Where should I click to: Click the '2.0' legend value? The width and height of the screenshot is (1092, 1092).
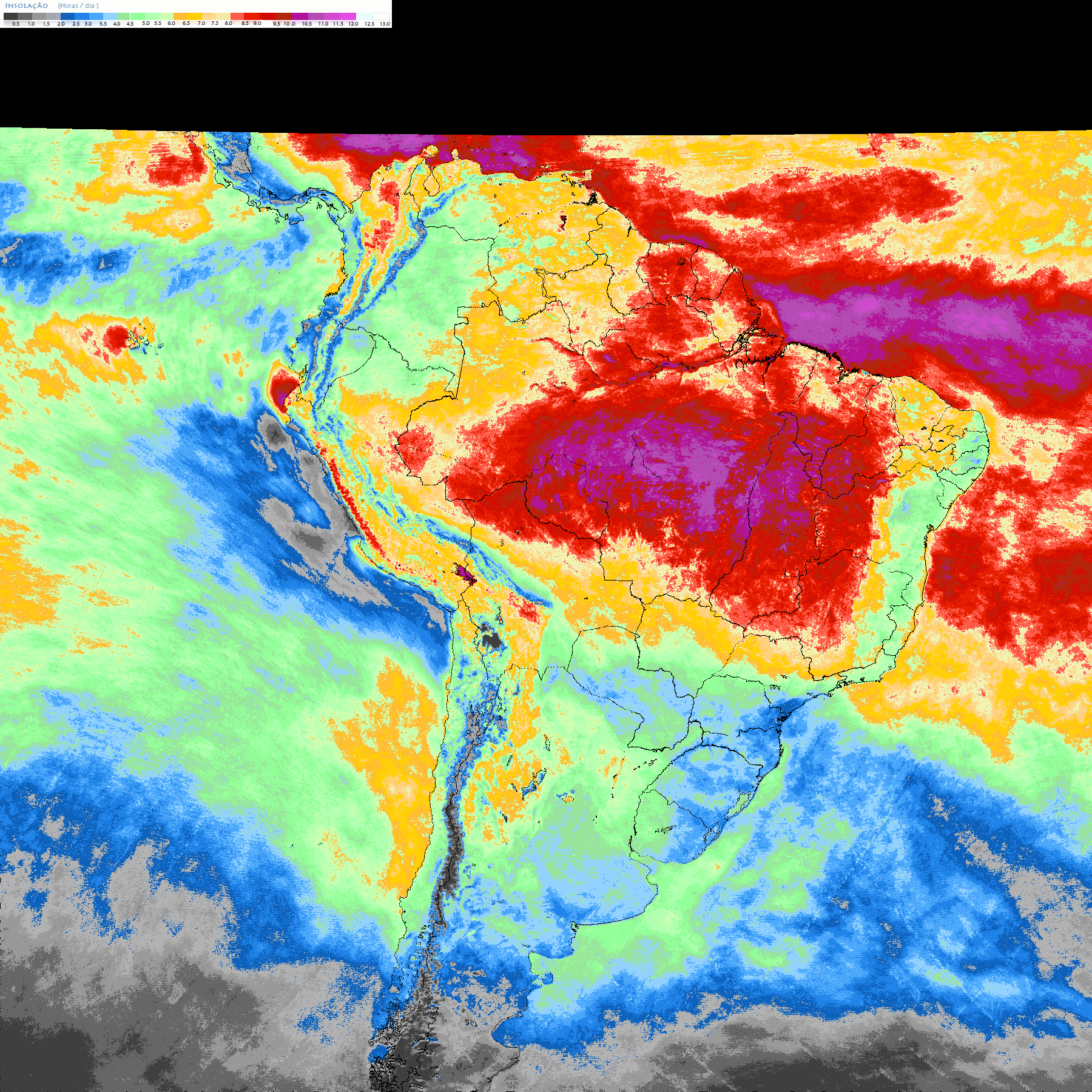pyautogui.click(x=61, y=24)
